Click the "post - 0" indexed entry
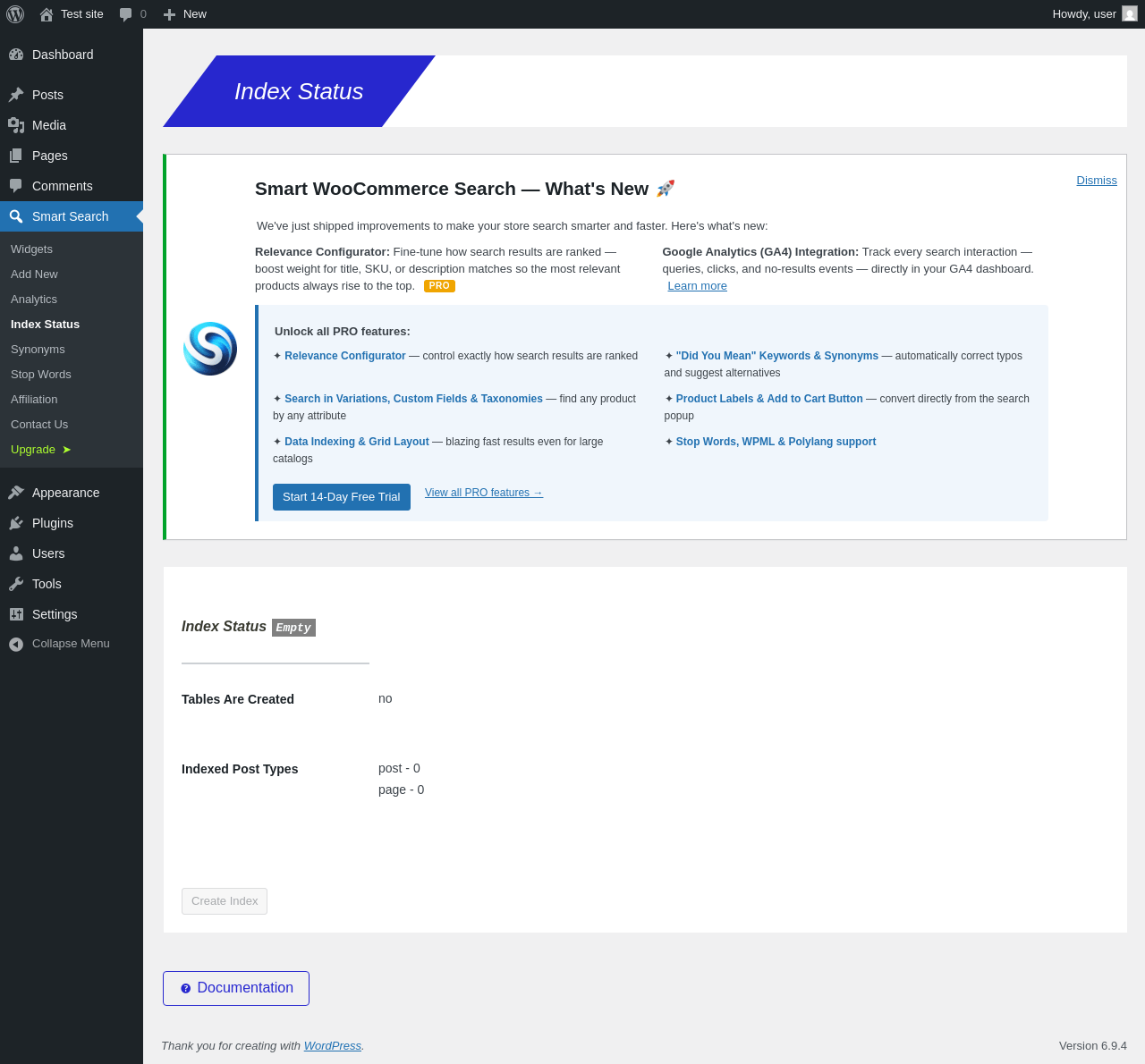This screenshot has width=1145, height=1064. (399, 768)
